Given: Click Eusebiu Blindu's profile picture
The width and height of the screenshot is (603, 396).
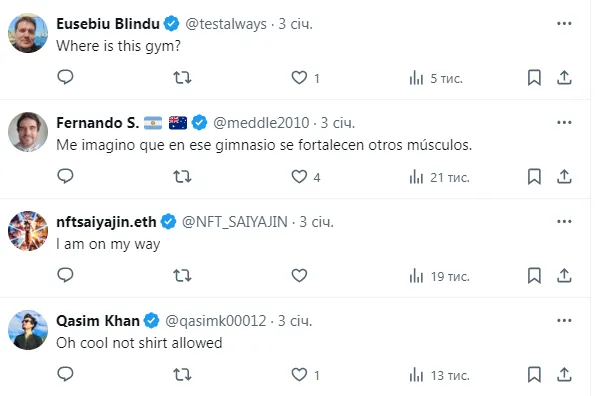Looking at the screenshot, I should [x=28, y=33].
